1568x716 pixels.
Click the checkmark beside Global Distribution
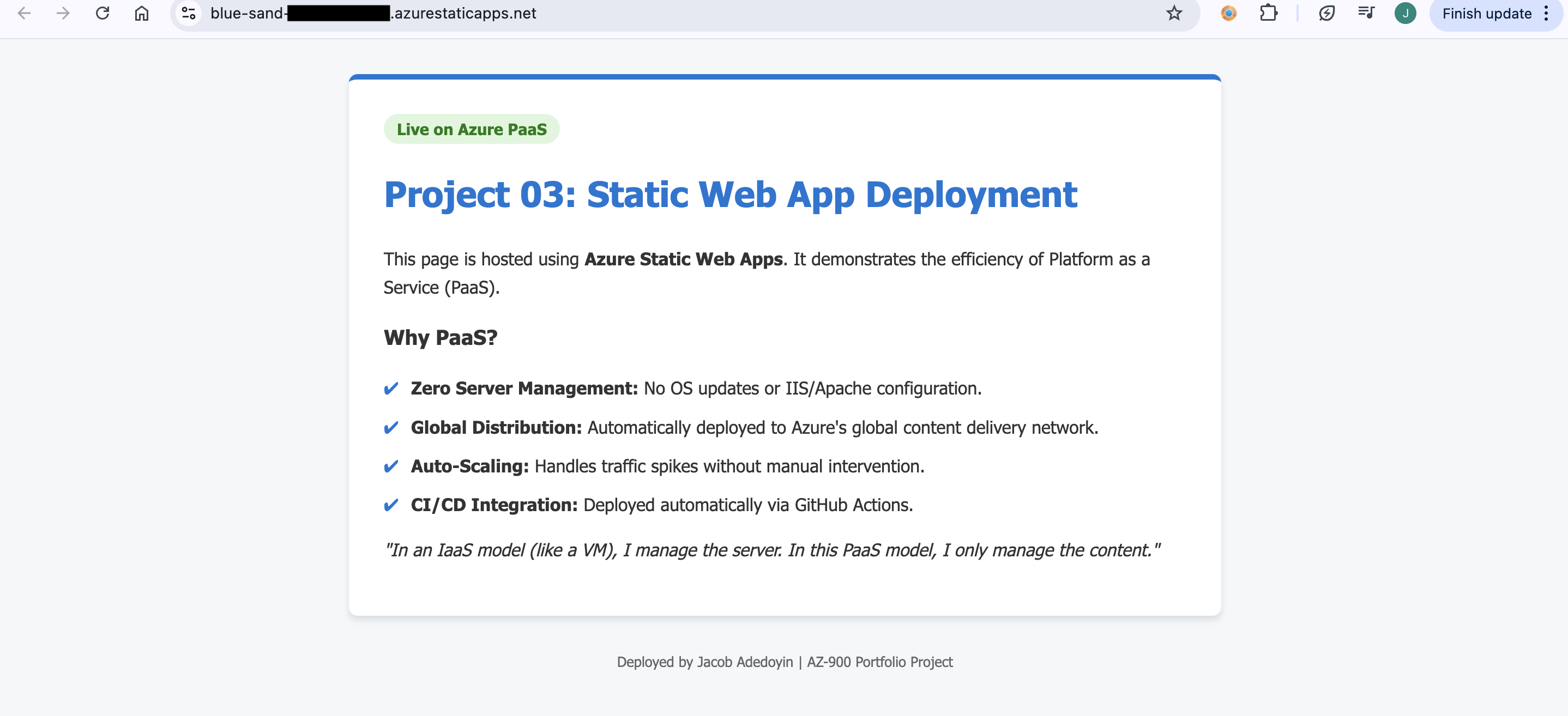[x=391, y=428]
